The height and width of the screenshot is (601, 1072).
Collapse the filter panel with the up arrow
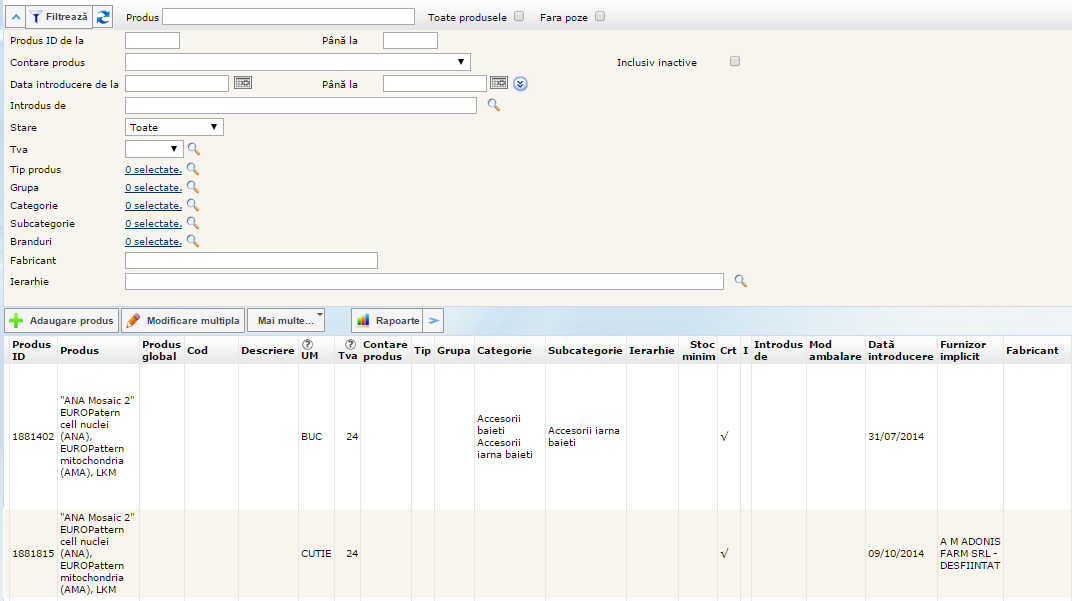(x=16, y=17)
